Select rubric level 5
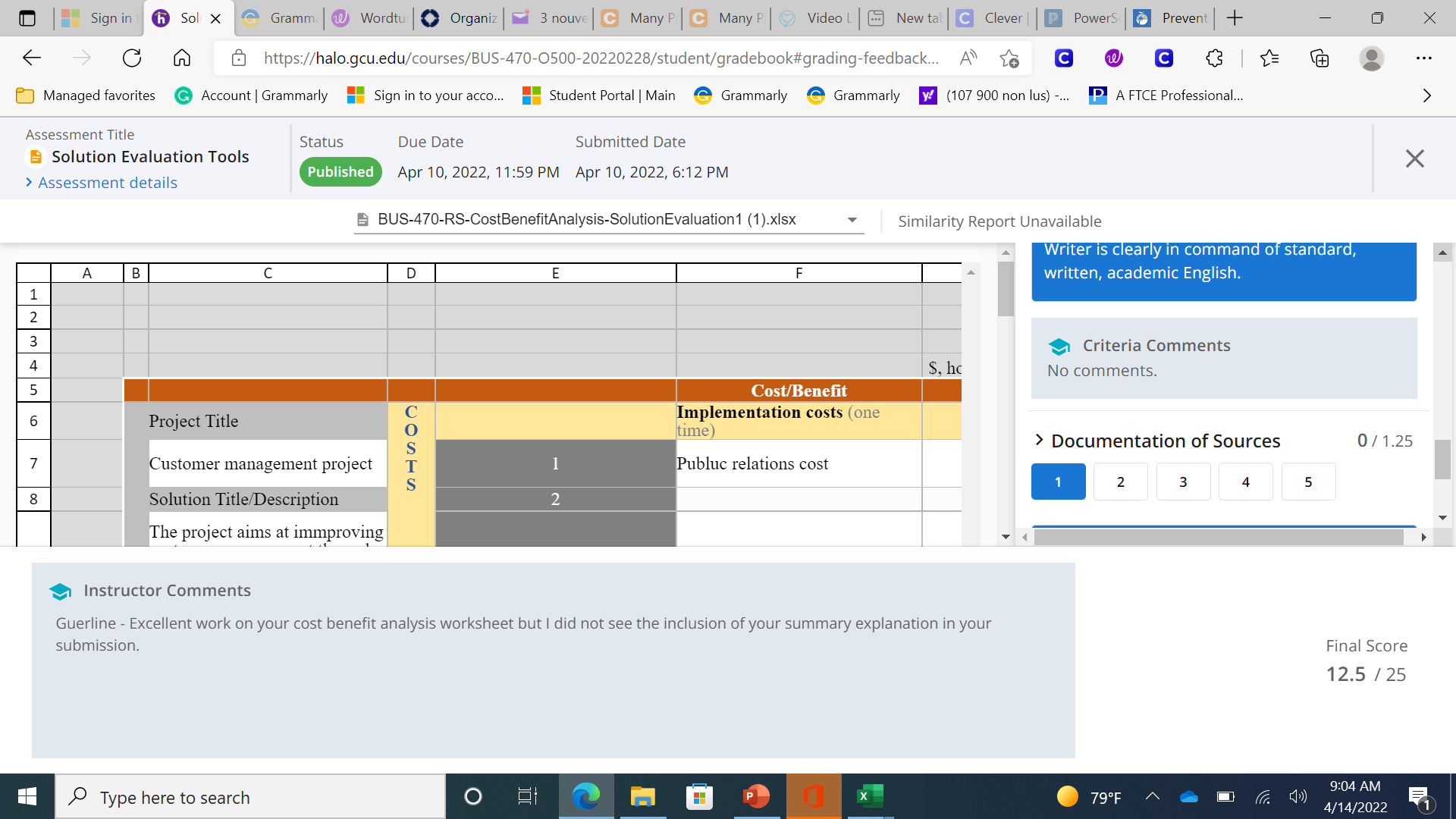 pos(1308,482)
